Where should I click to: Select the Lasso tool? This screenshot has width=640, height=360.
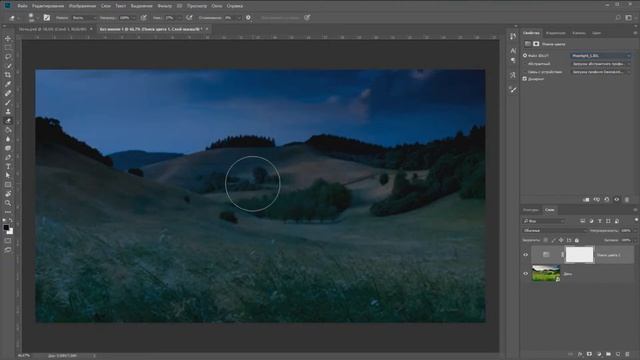[8, 57]
